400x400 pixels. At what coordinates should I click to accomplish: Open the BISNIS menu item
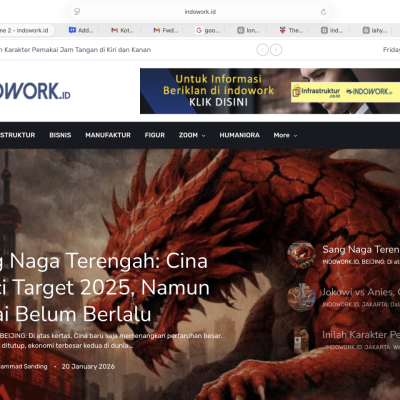(60, 135)
